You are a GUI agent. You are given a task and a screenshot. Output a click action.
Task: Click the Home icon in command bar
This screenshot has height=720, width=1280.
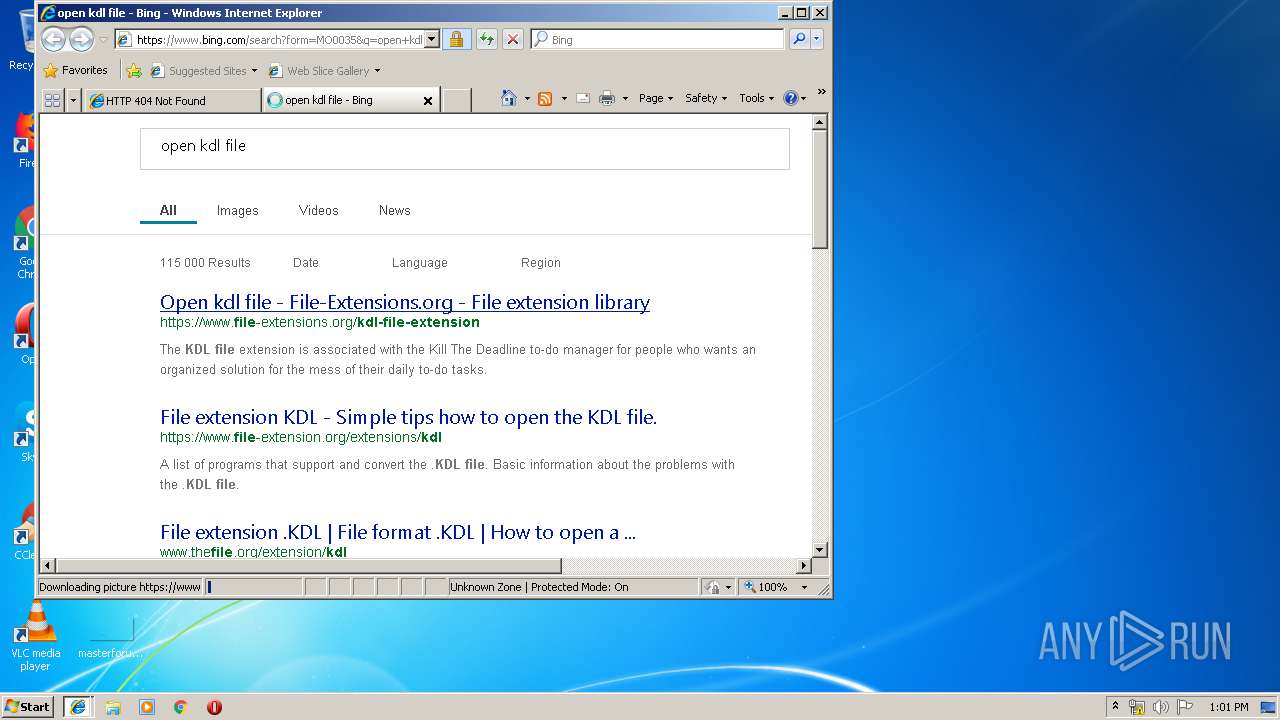click(x=509, y=98)
